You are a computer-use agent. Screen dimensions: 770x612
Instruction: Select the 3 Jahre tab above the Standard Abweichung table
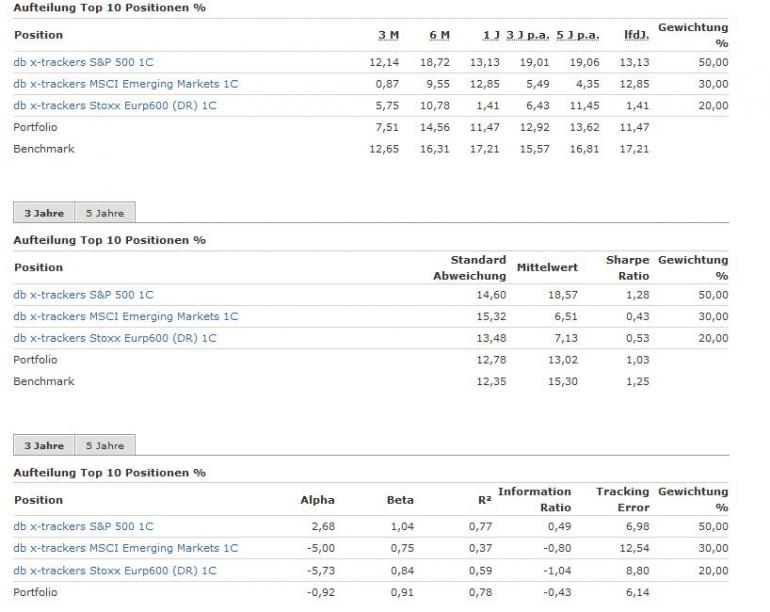pos(43,213)
